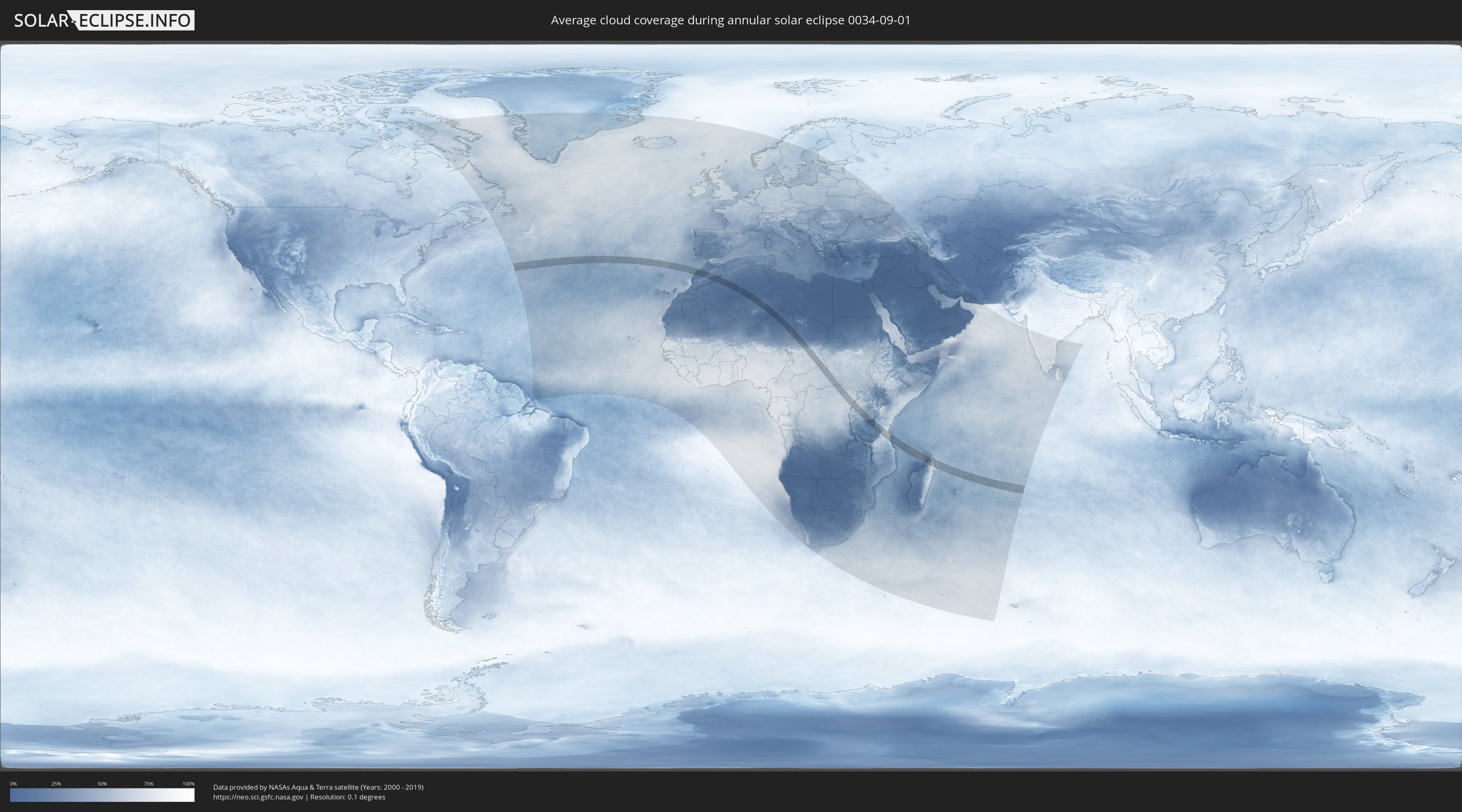Click the 25% legend label

[x=56, y=784]
